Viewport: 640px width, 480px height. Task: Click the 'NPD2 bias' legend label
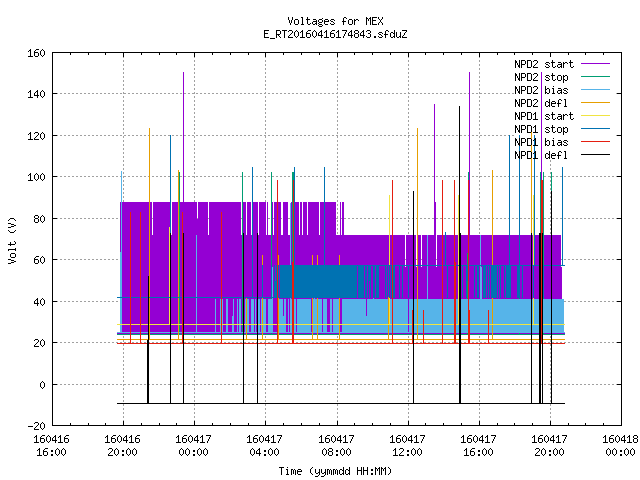[x=541, y=90]
